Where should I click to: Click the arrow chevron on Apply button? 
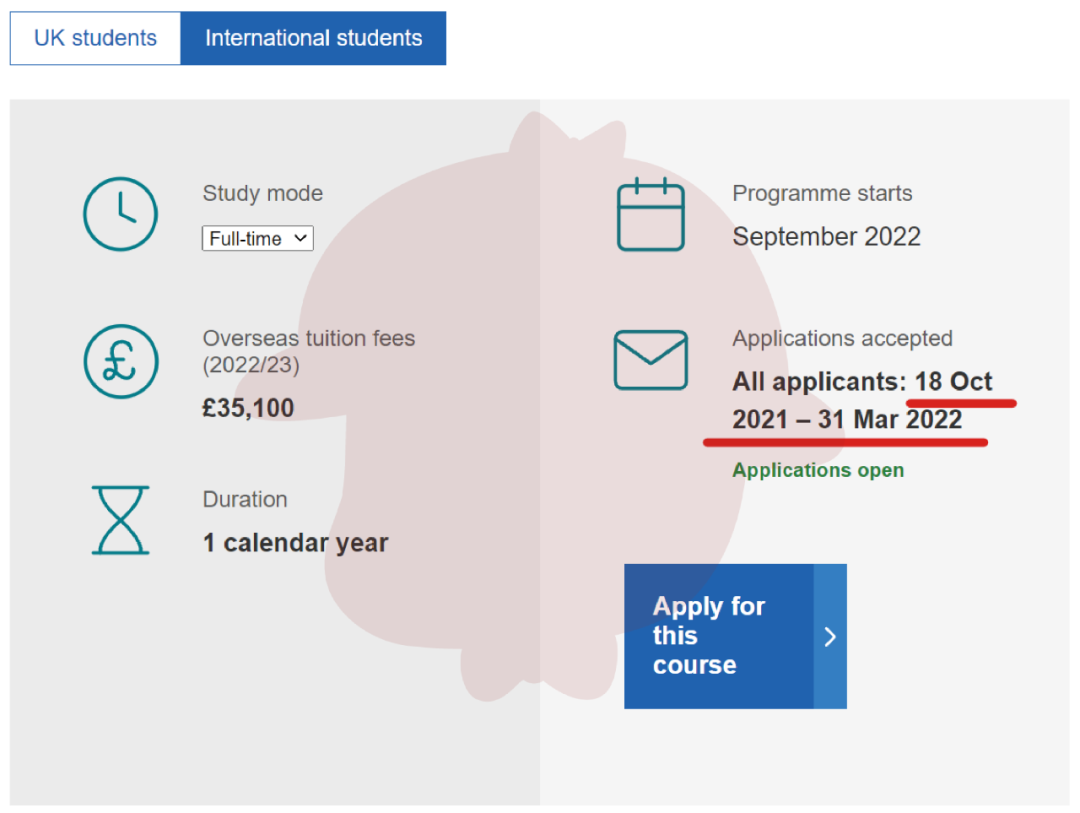click(830, 637)
